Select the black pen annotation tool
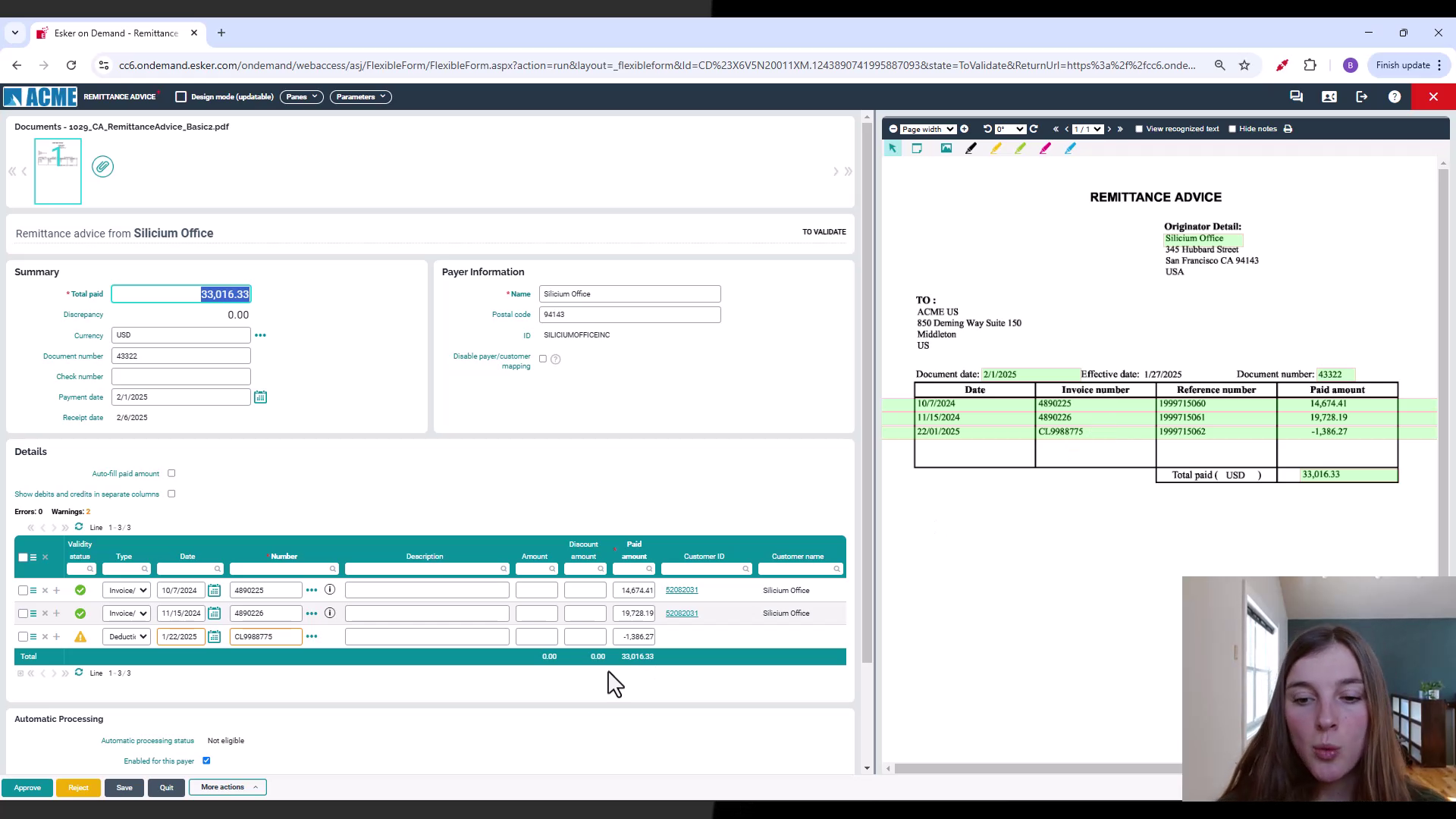This screenshot has width=1456, height=819. click(x=971, y=148)
